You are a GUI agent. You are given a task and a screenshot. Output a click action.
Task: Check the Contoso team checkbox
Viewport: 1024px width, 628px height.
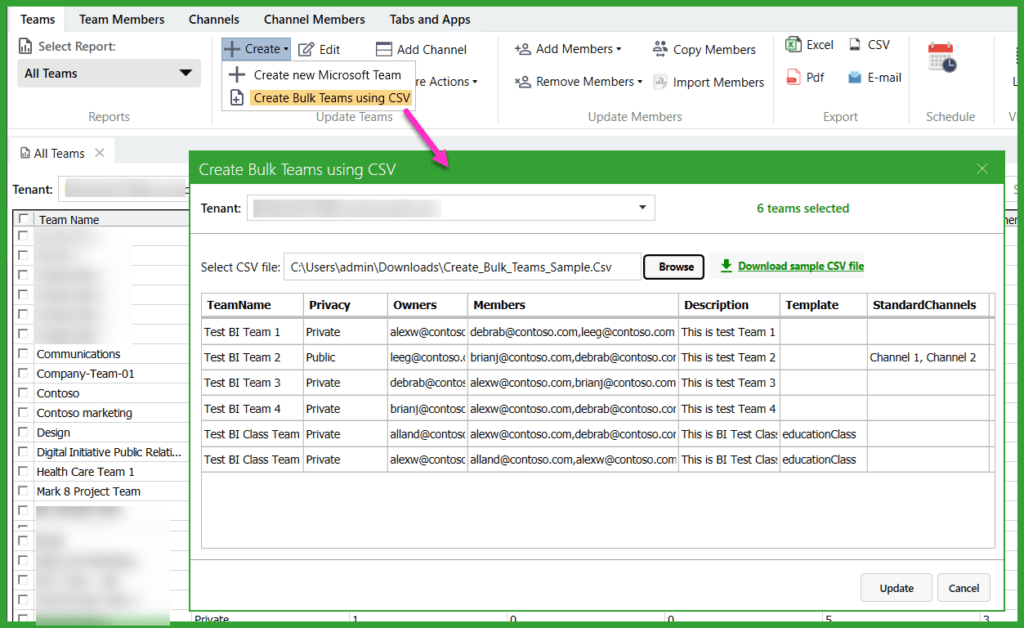(x=24, y=392)
